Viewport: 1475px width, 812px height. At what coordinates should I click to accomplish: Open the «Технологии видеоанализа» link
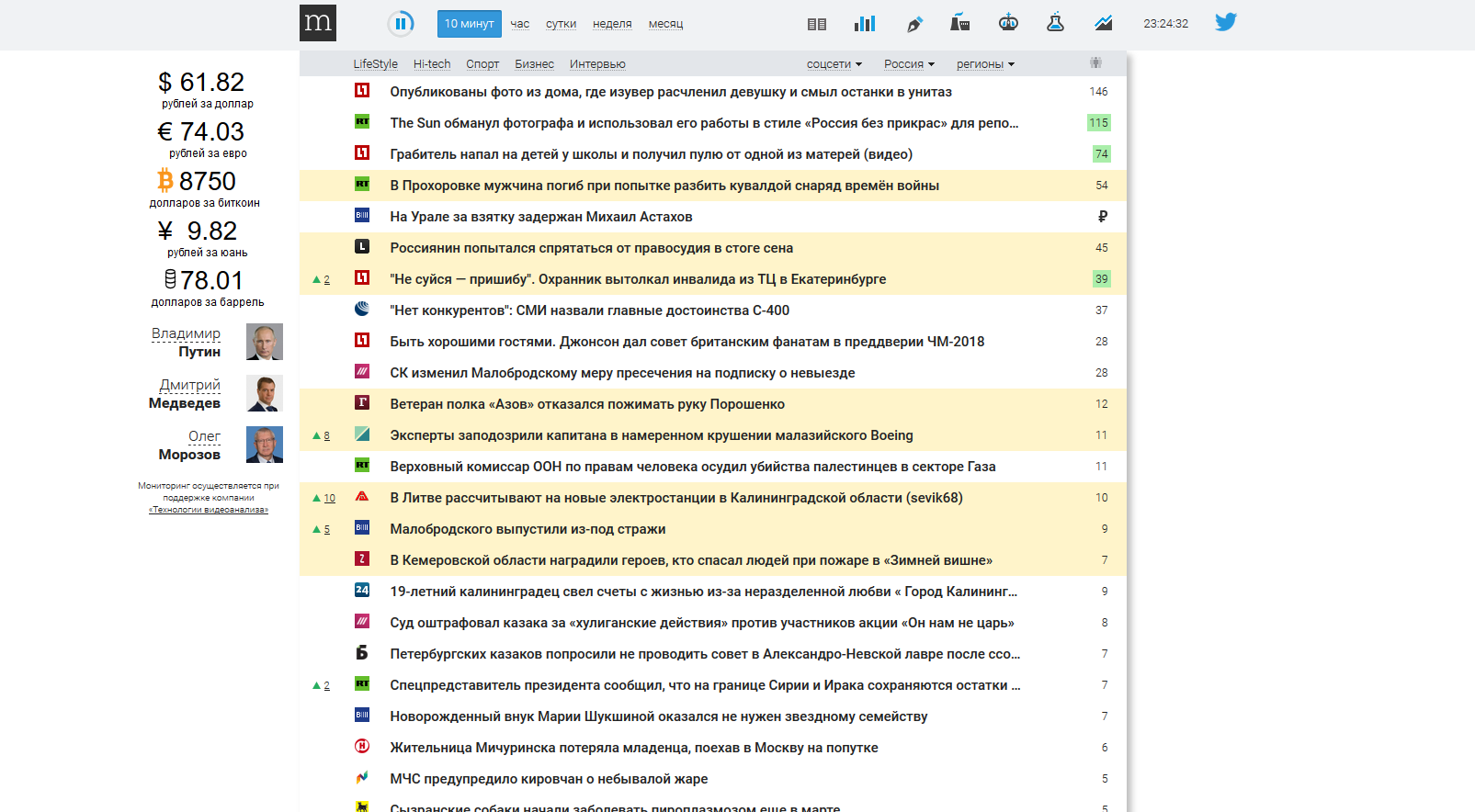click(x=209, y=510)
